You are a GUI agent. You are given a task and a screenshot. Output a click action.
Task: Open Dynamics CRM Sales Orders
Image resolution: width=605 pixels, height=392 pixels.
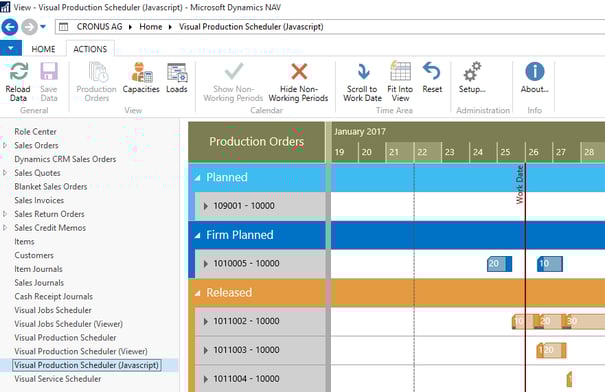pos(65,159)
